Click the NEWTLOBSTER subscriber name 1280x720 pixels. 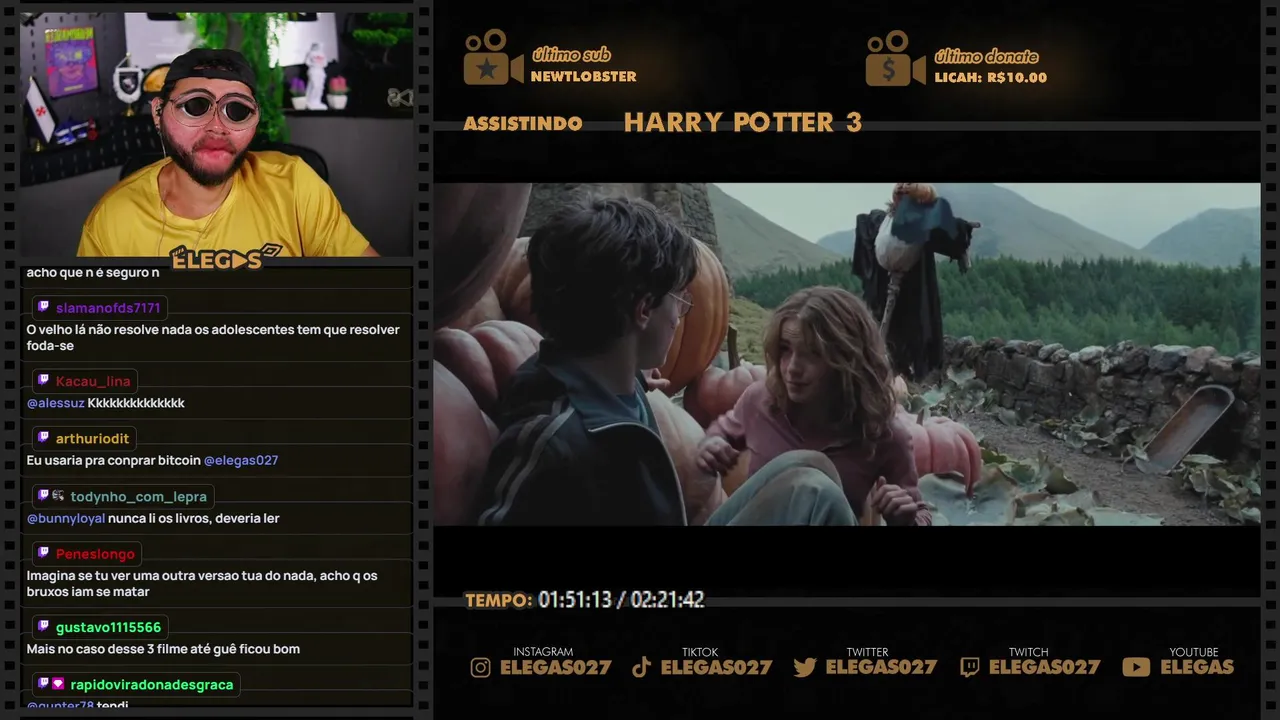click(583, 77)
